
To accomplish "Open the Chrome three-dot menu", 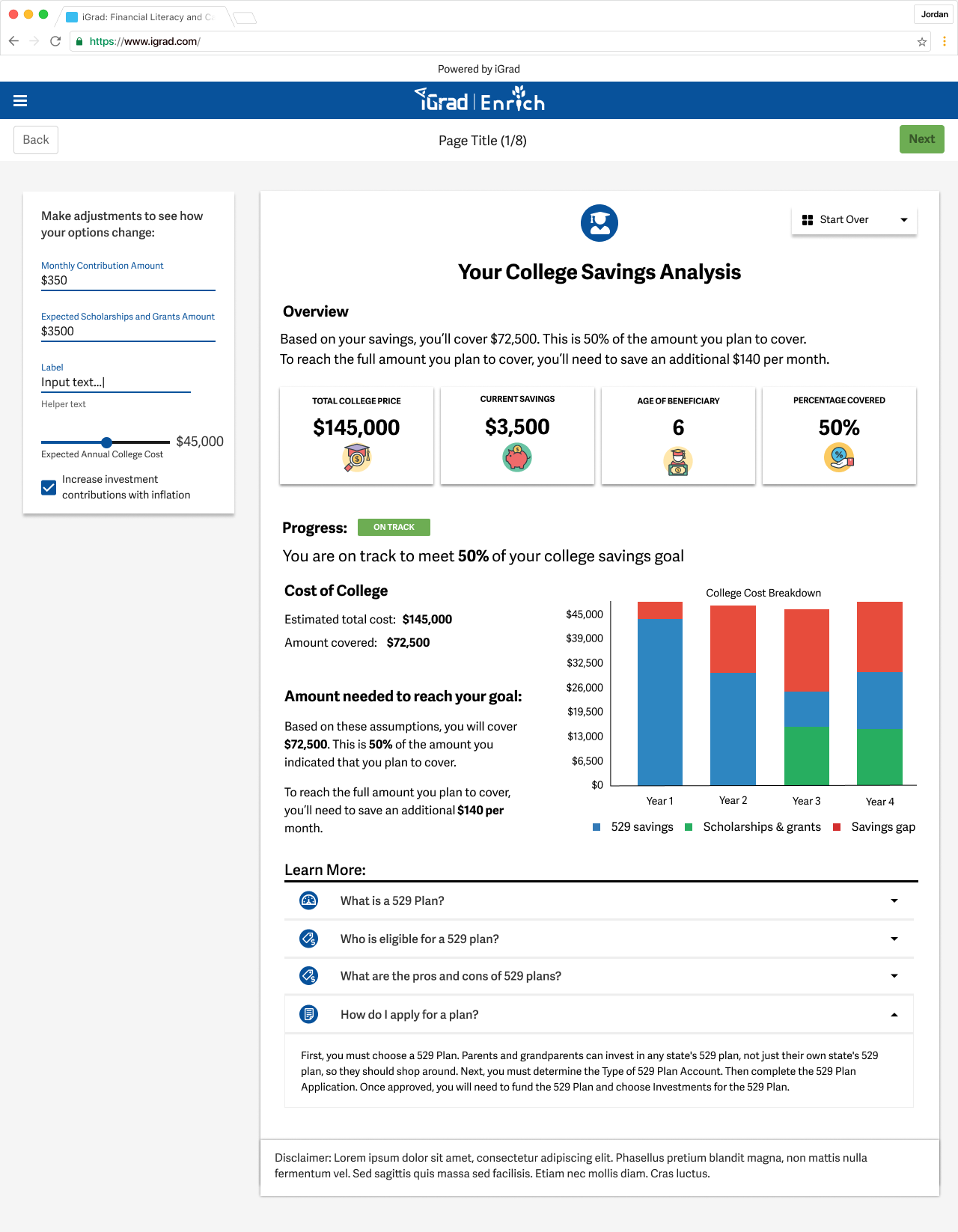I will (945, 41).
